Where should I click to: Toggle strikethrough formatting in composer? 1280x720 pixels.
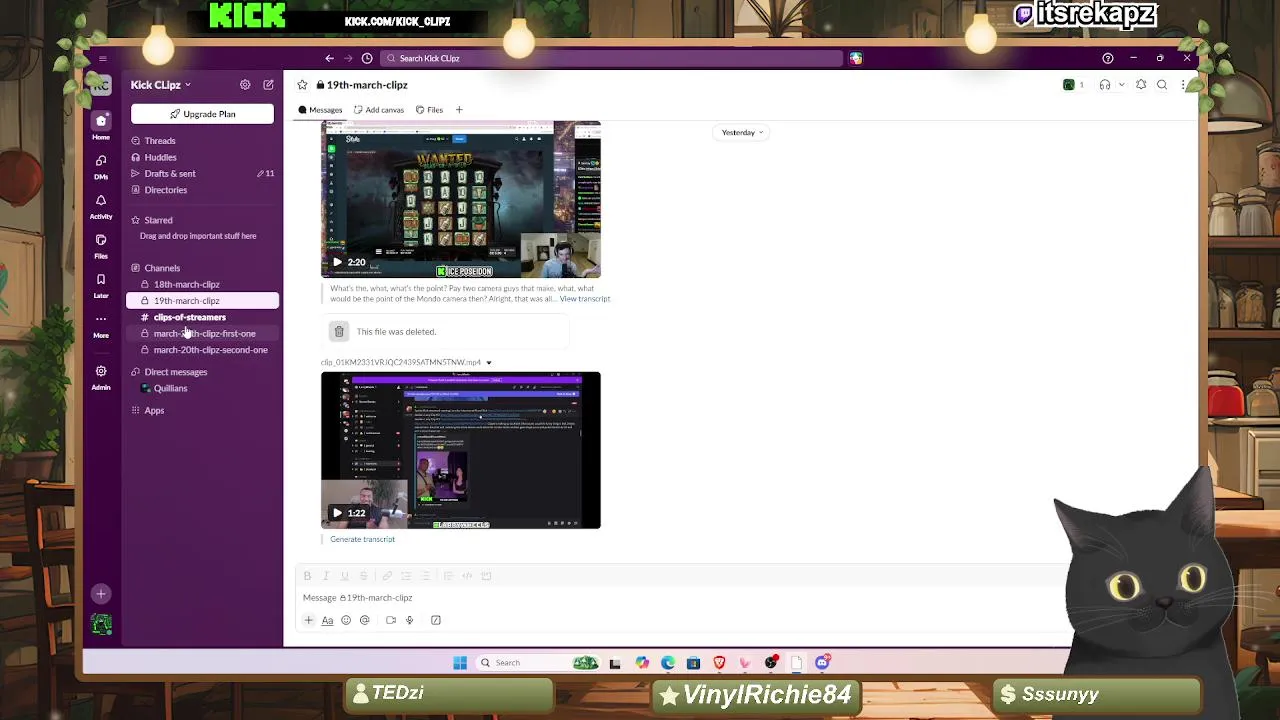click(363, 576)
